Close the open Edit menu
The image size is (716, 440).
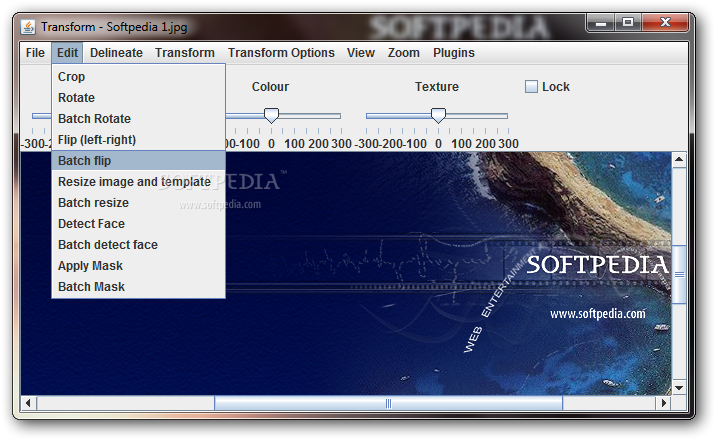click(x=67, y=53)
